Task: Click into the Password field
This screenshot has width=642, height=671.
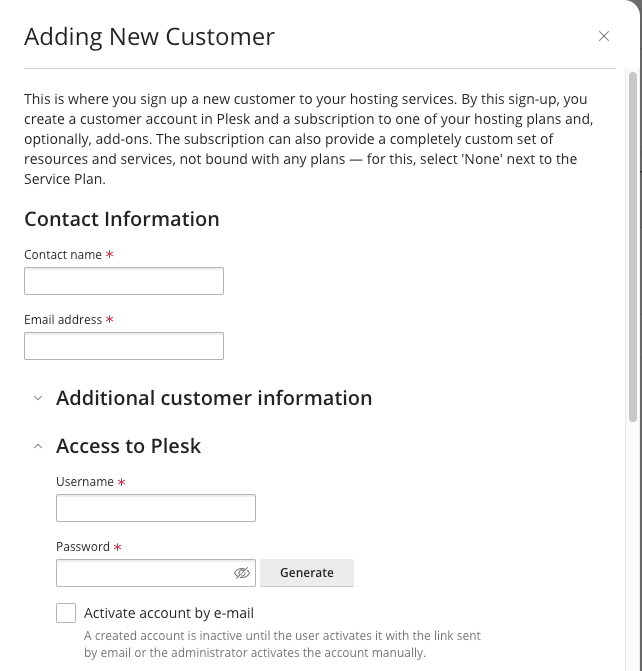Action: point(143,573)
